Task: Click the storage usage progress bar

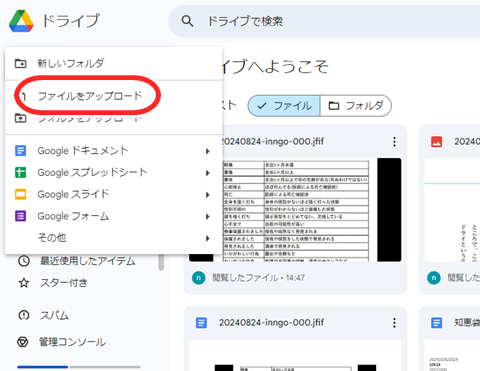Action: [79, 367]
